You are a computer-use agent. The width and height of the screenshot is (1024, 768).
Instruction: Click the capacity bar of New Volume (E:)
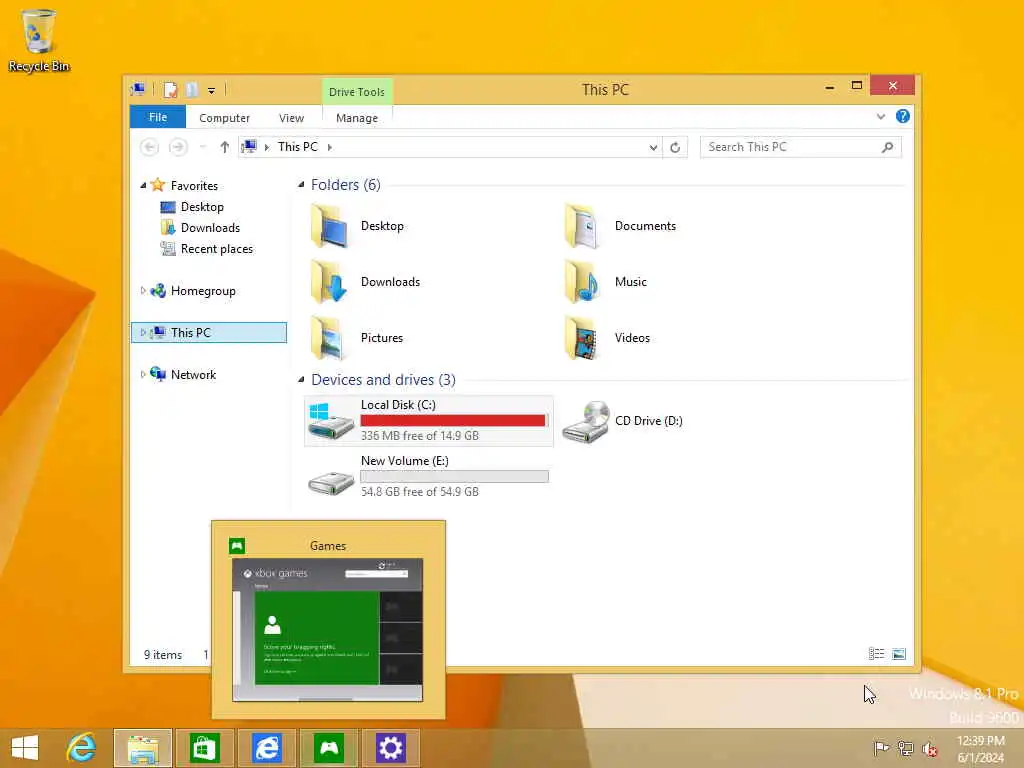[454, 477]
